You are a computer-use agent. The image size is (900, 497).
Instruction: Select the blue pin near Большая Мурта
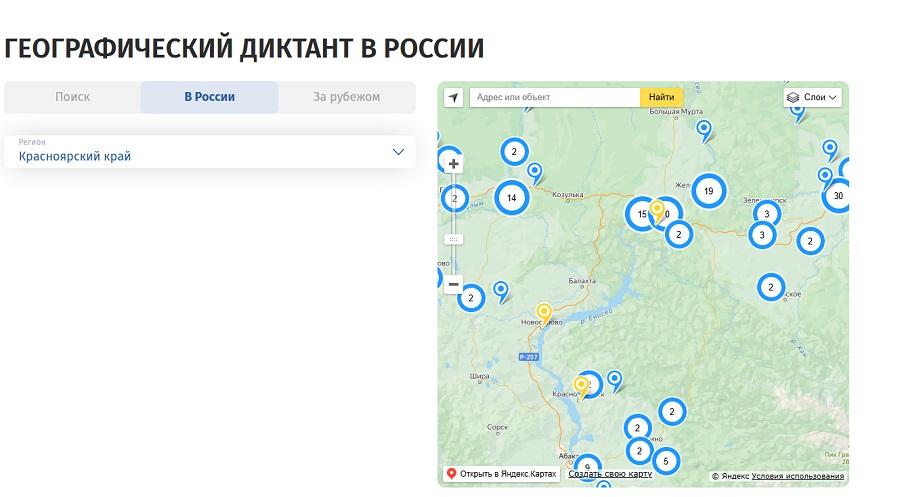point(704,129)
